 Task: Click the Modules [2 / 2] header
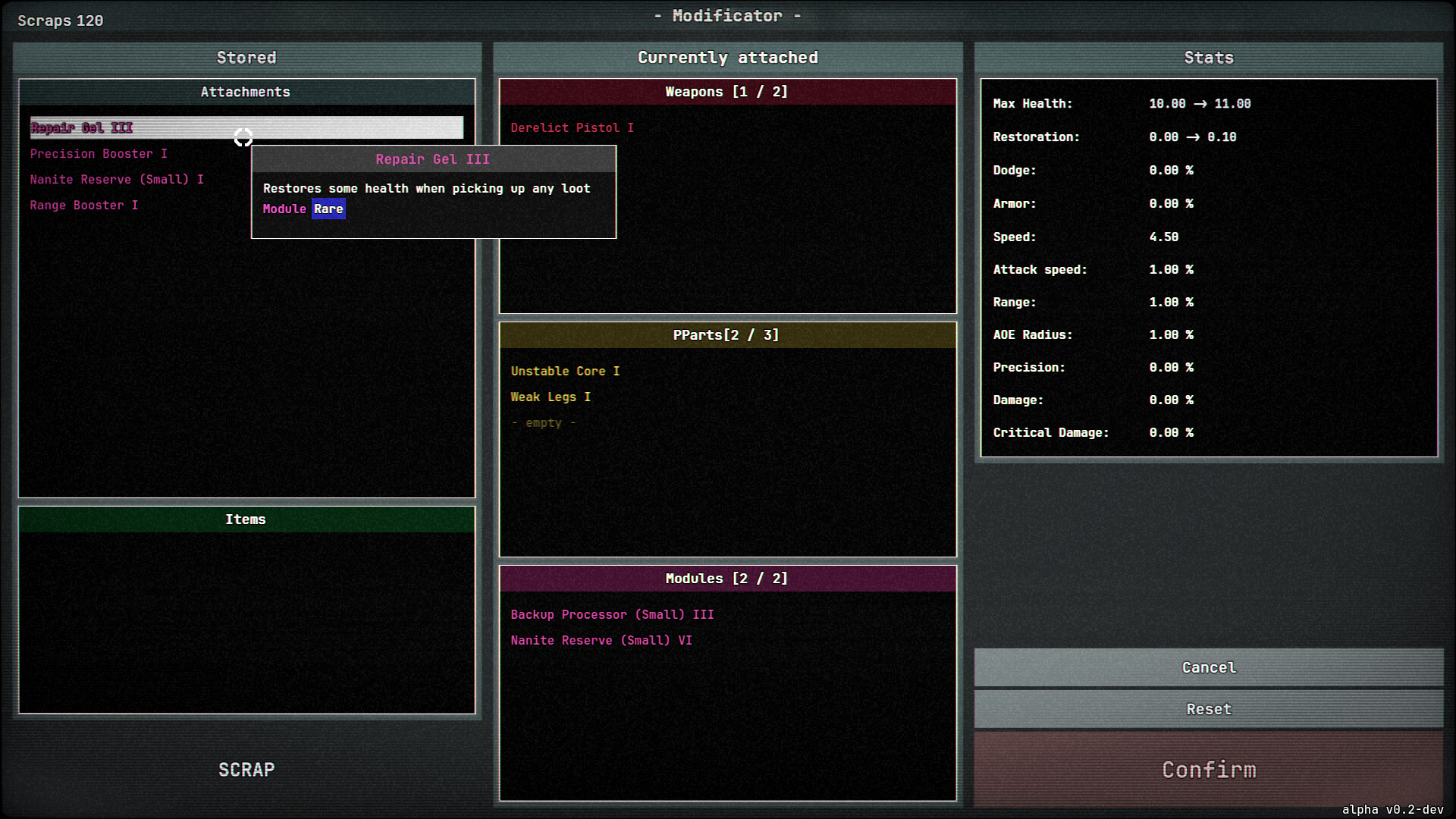726,578
